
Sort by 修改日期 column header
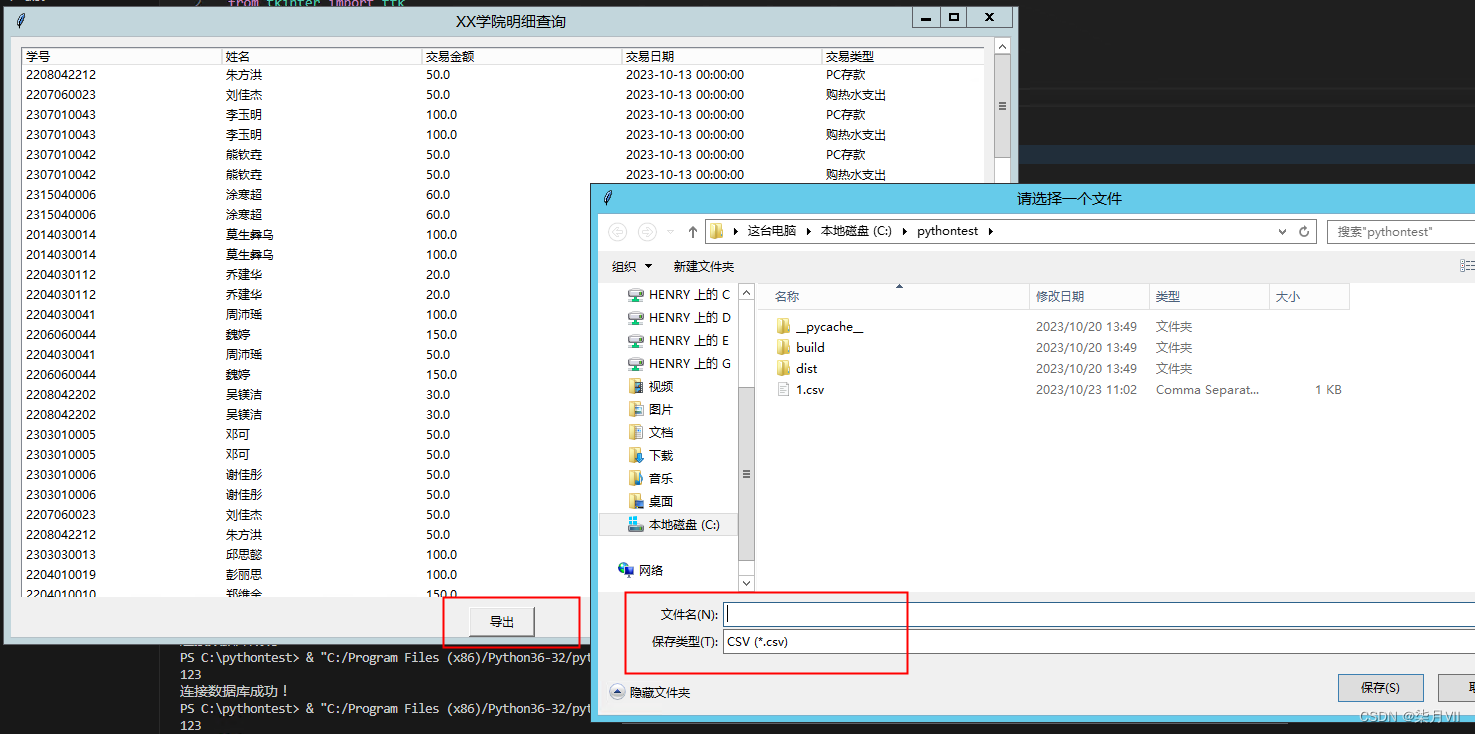pyautogui.click(x=1090, y=297)
